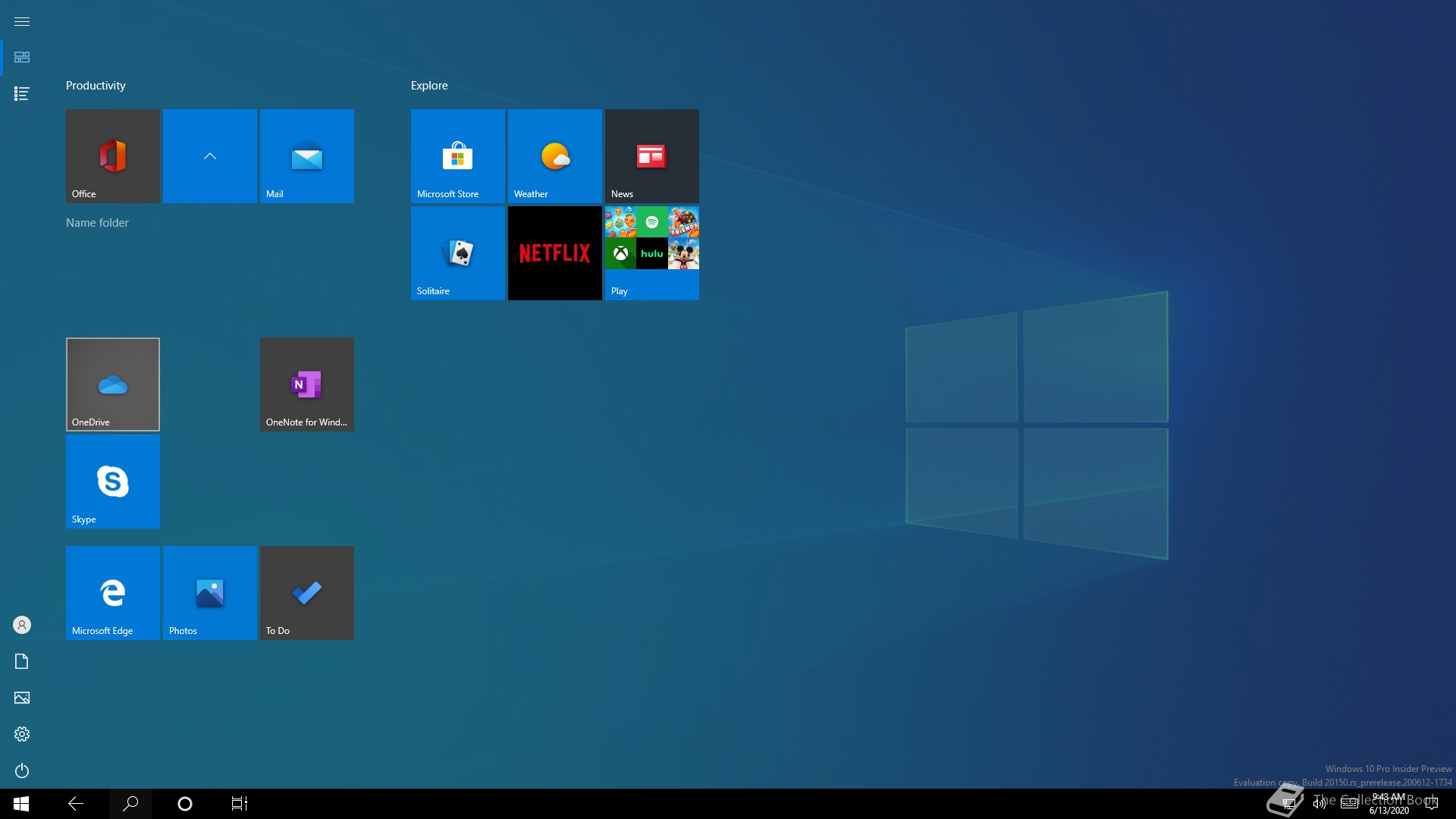Open the Pictures sidebar icon
The height and width of the screenshot is (819, 1456).
coord(22,698)
